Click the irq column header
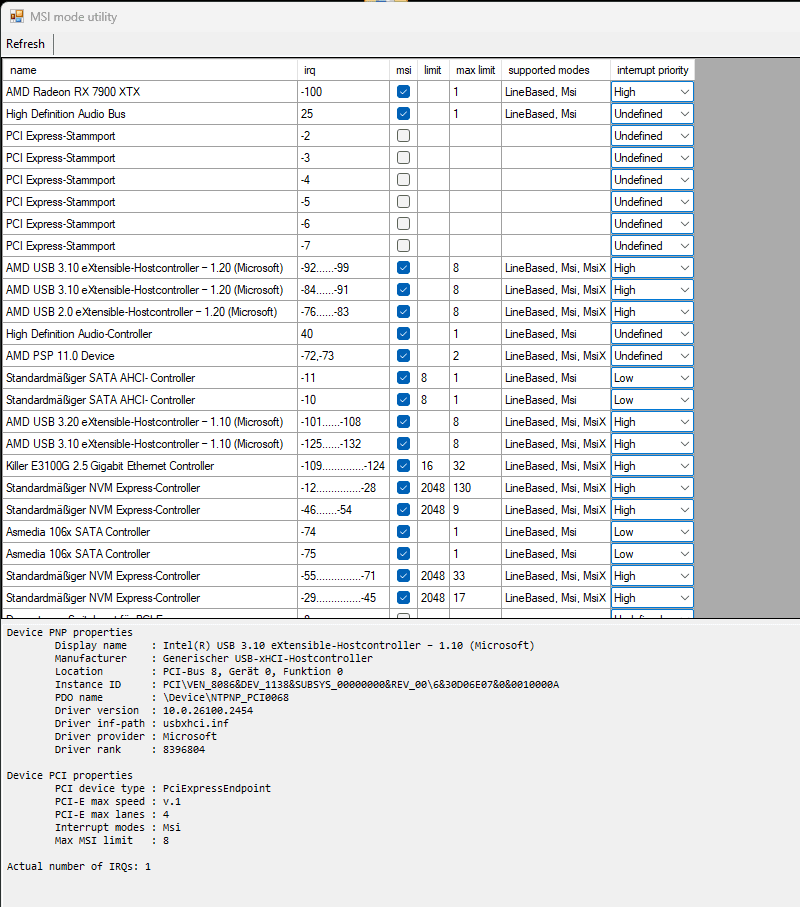This screenshot has width=800, height=907. tap(344, 70)
